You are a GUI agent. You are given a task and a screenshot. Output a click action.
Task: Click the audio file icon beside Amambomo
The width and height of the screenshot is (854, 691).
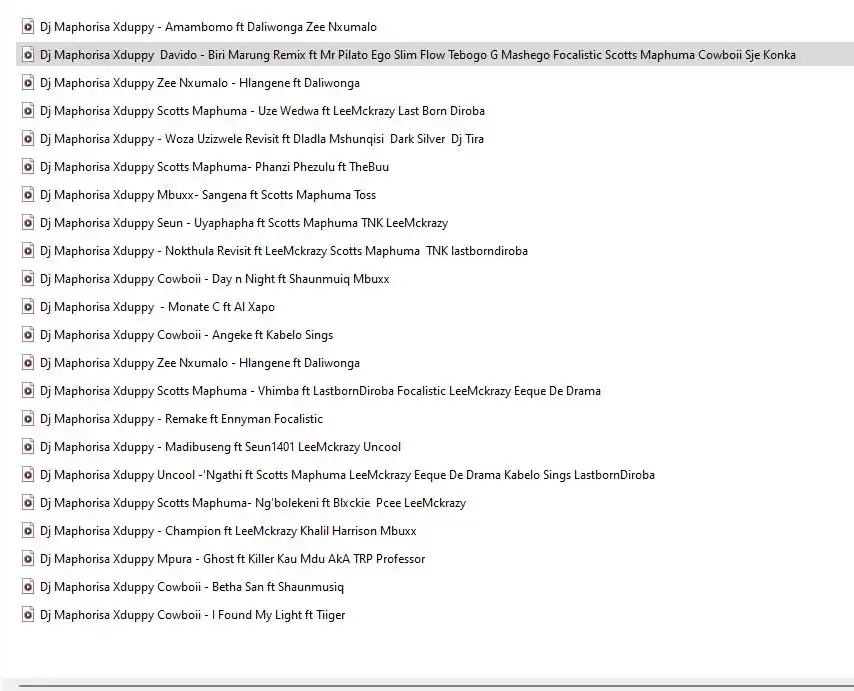point(28,27)
